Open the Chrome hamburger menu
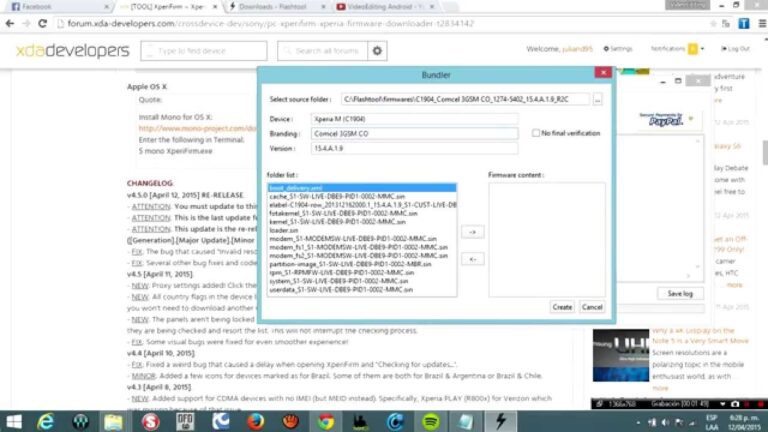 coord(762,23)
